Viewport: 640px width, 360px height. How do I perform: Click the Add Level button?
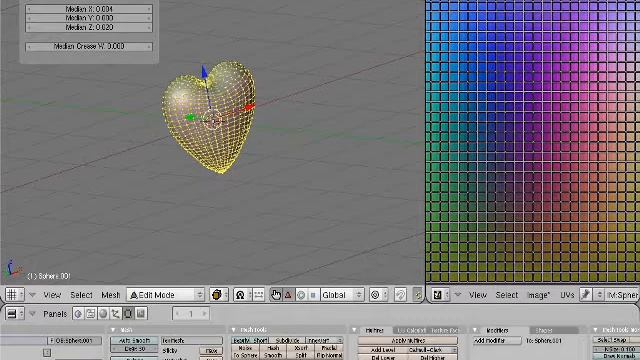pyautogui.click(x=382, y=350)
